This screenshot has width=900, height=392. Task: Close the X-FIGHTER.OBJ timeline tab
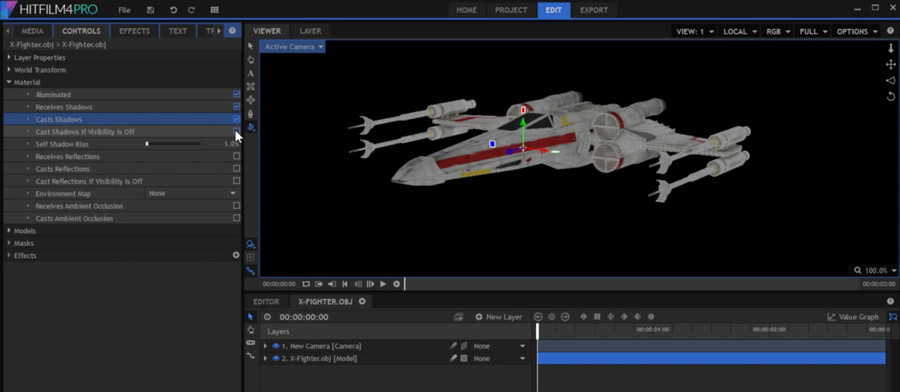click(x=362, y=301)
